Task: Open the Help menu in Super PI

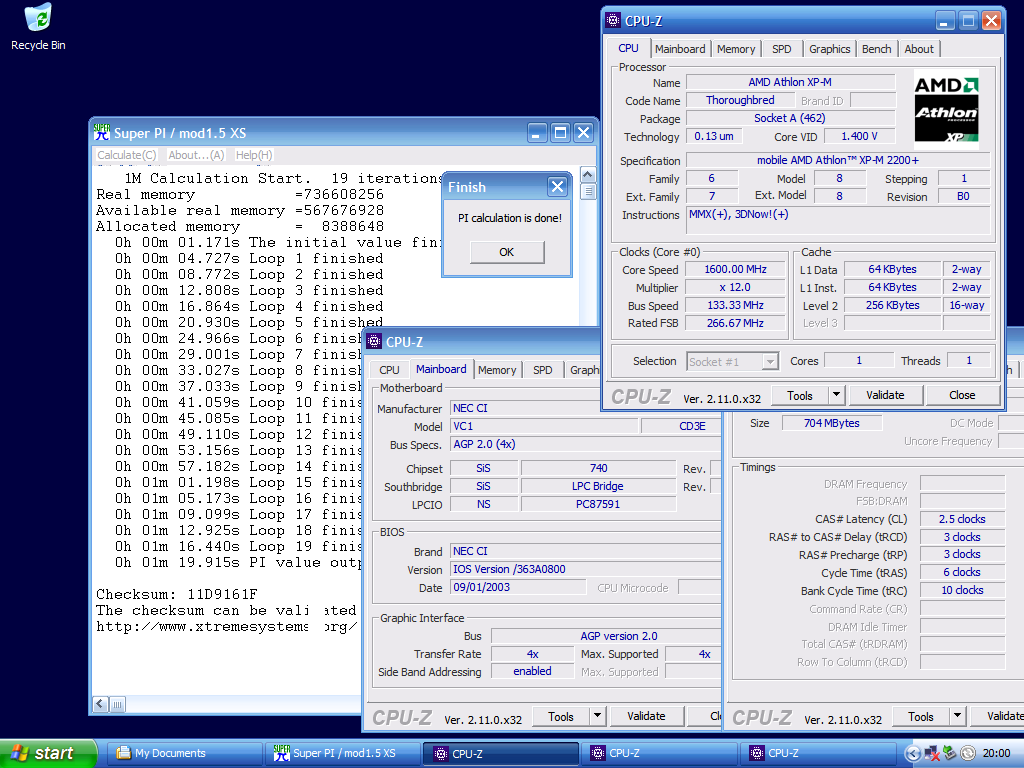Action: pyautogui.click(x=254, y=155)
